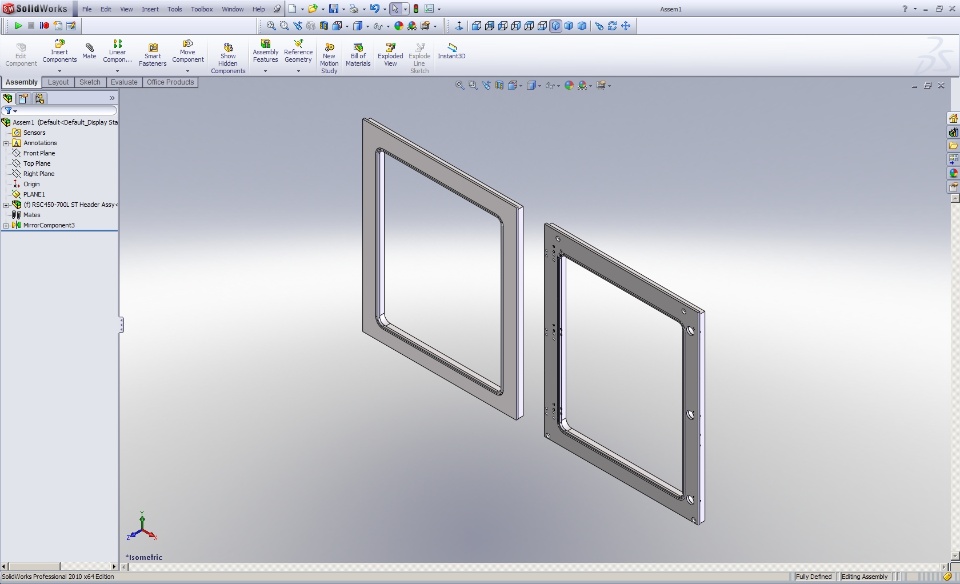Activate the Move Component tool
This screenshot has width=960, height=584.
coord(188,51)
